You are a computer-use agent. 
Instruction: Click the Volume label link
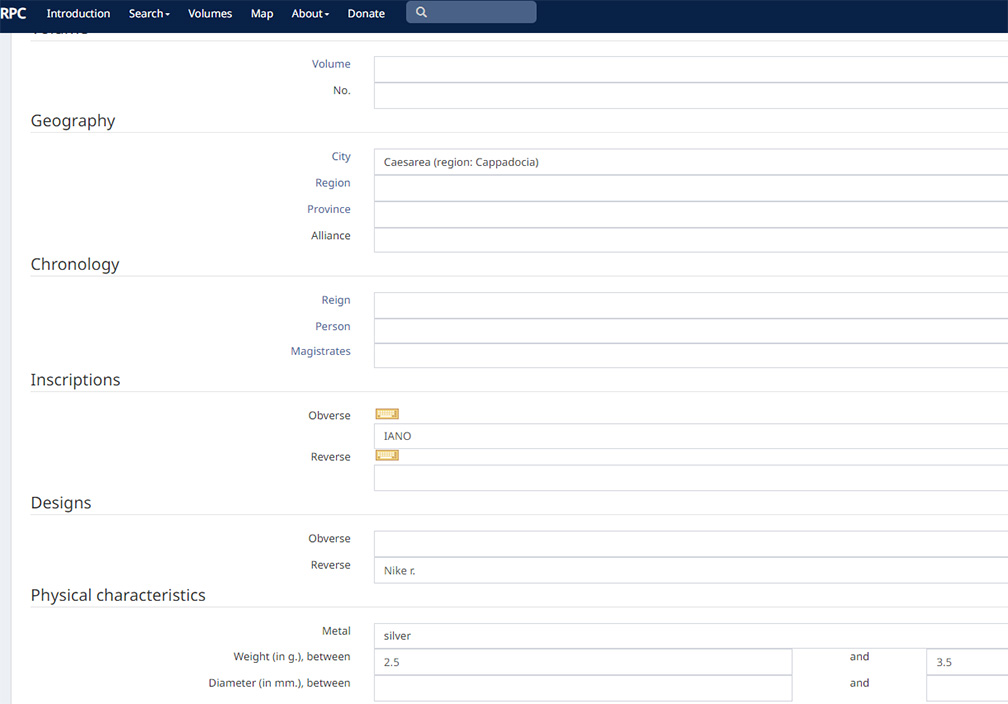[331, 64]
